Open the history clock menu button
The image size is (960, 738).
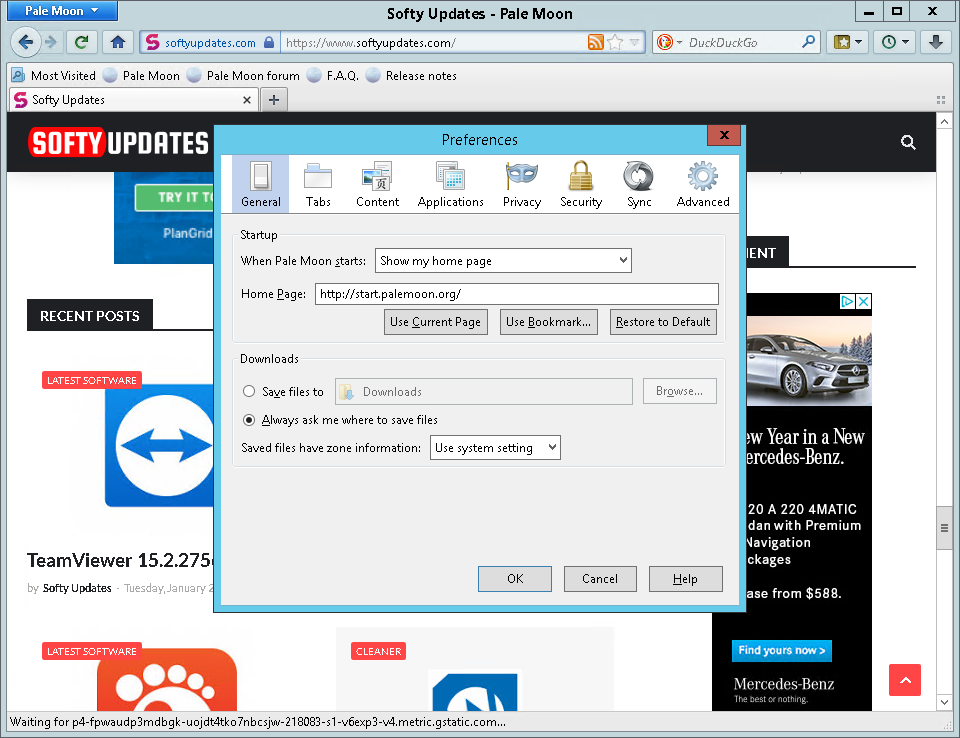click(895, 42)
